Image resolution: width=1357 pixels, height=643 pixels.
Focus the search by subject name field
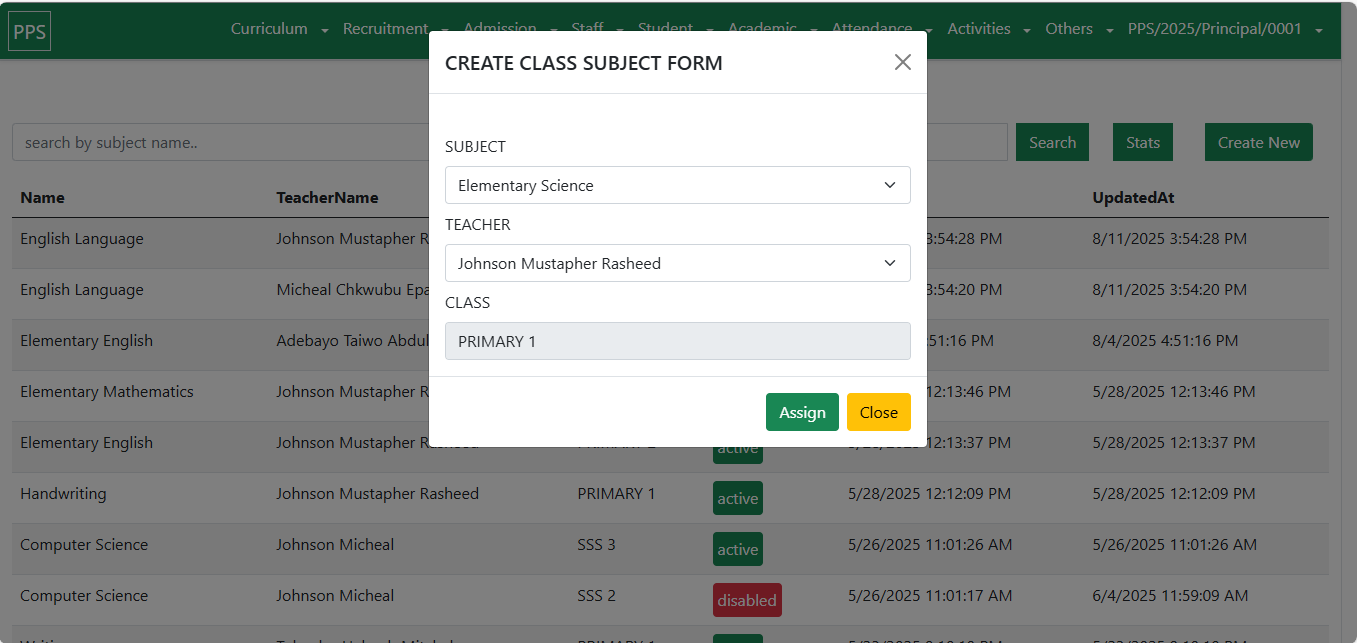click(x=220, y=142)
